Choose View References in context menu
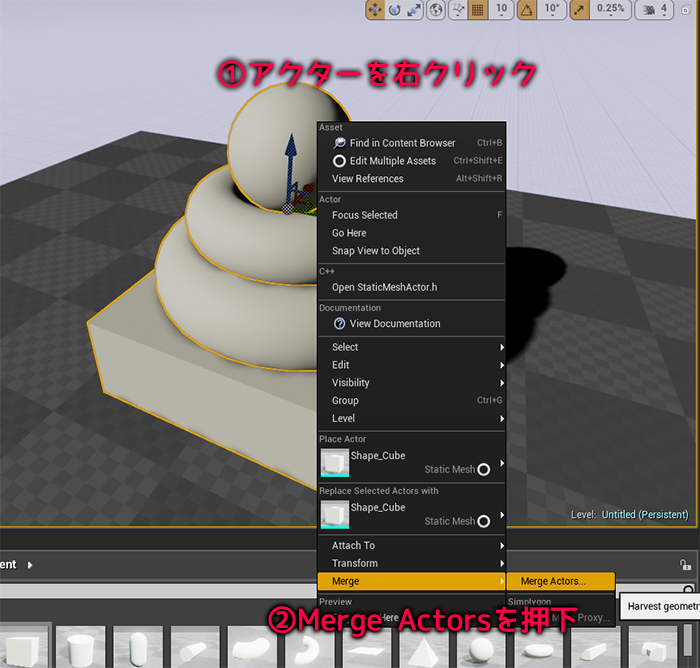 pyautogui.click(x=411, y=179)
